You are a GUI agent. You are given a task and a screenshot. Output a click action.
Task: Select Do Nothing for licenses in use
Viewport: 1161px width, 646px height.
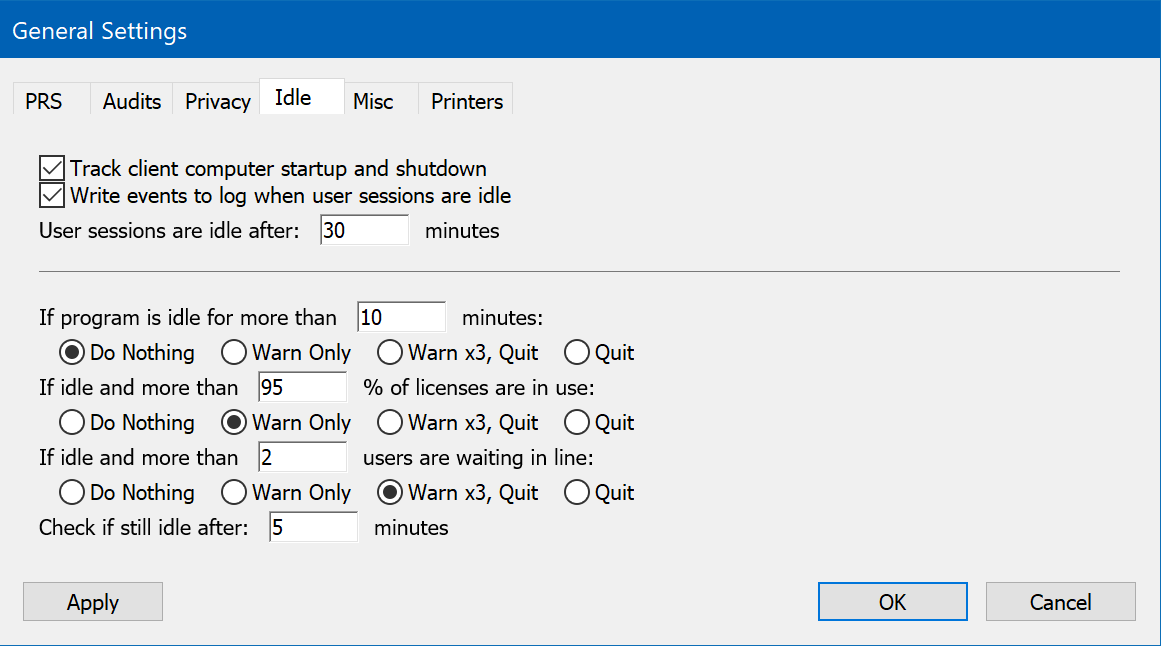(72, 423)
